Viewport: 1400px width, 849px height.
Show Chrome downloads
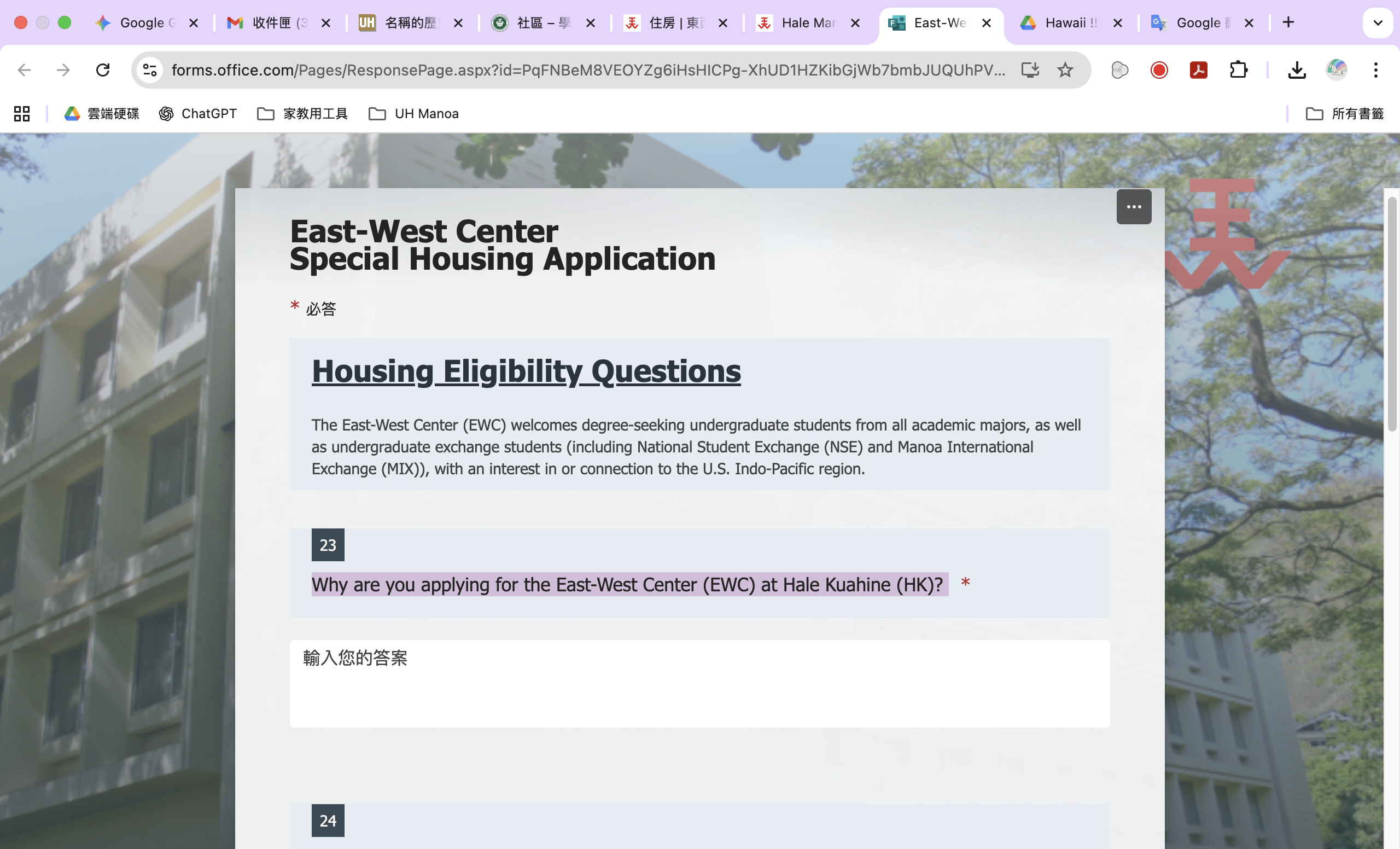[1297, 71]
